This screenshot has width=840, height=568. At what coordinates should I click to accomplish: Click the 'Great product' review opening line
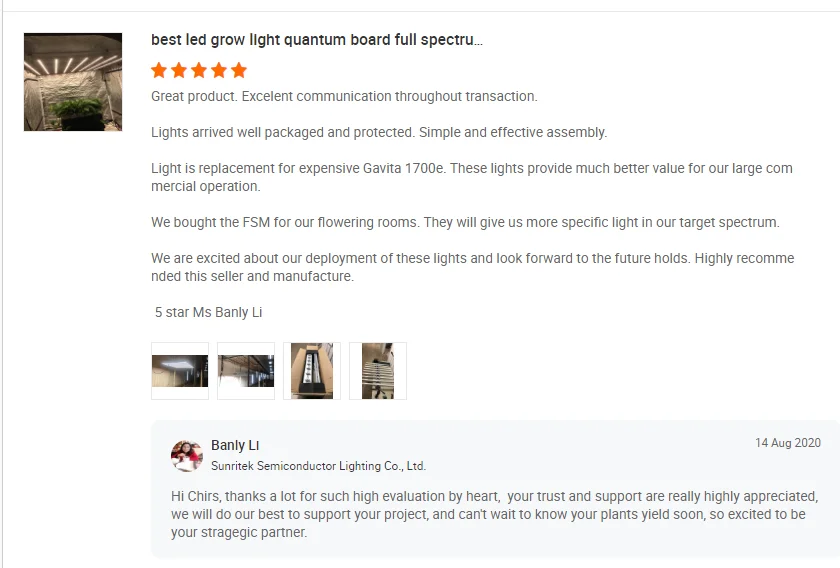pyautogui.click(x=344, y=96)
